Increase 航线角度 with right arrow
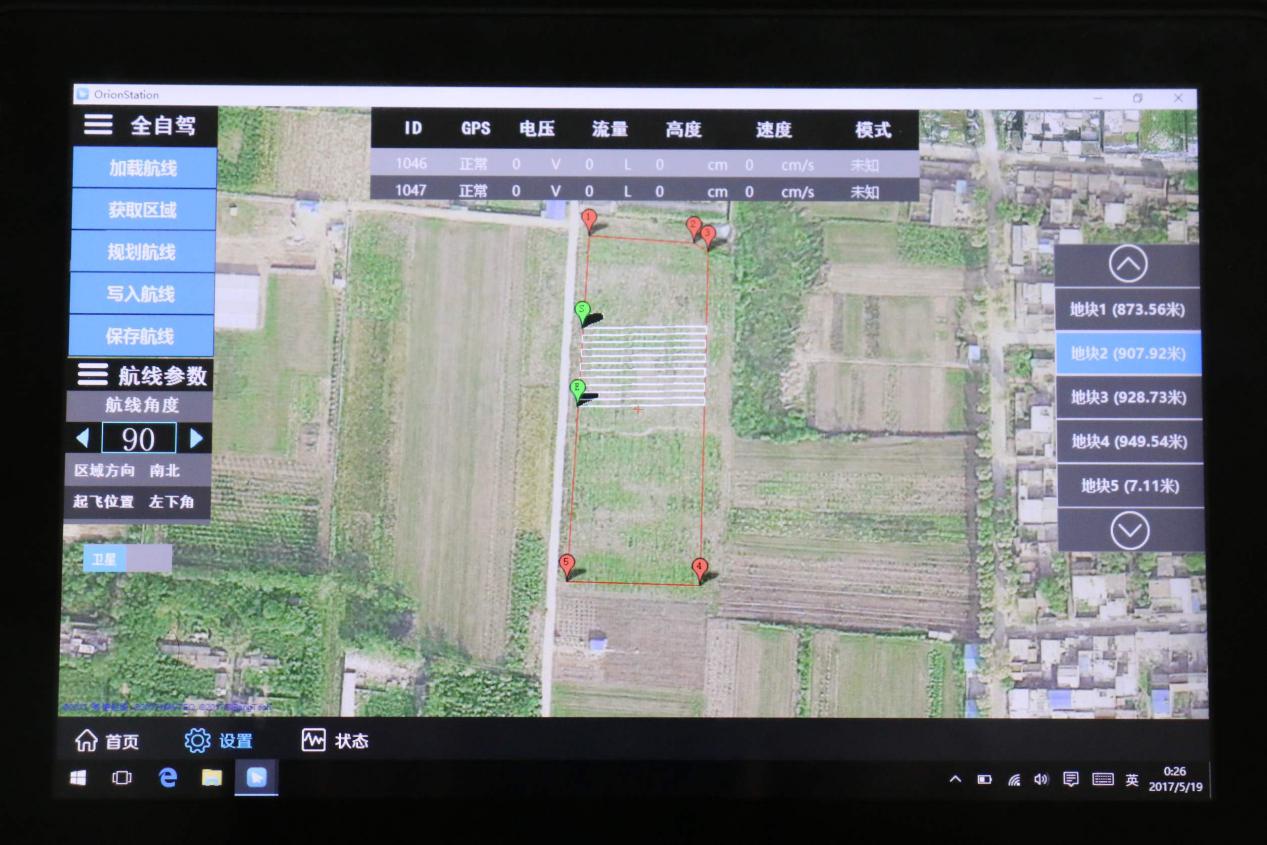1267x845 pixels. coord(197,438)
